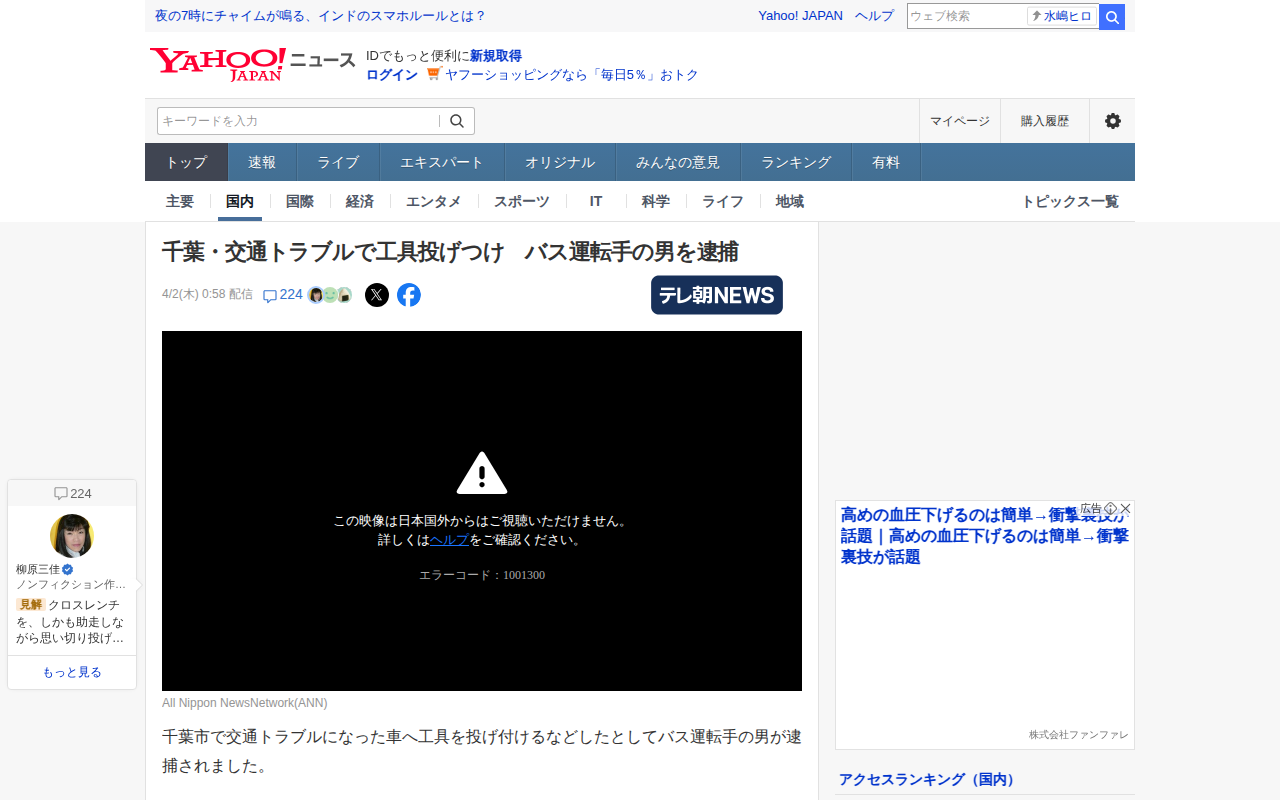1280x800 pixels.
Task: Click the 見解 comment excerpt text
Action: pos(70,621)
